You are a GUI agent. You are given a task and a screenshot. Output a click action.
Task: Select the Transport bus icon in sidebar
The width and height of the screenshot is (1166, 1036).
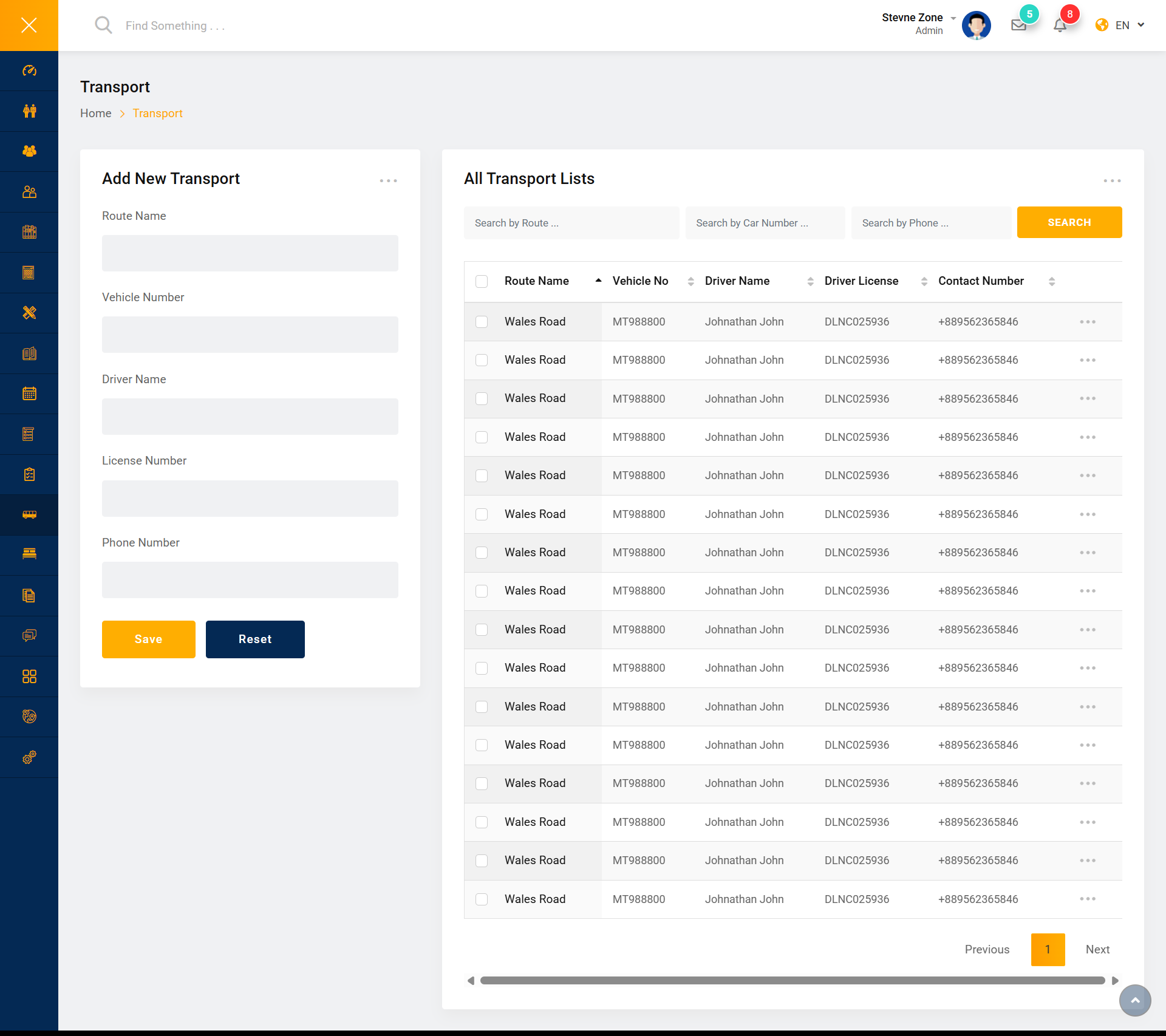pos(29,514)
